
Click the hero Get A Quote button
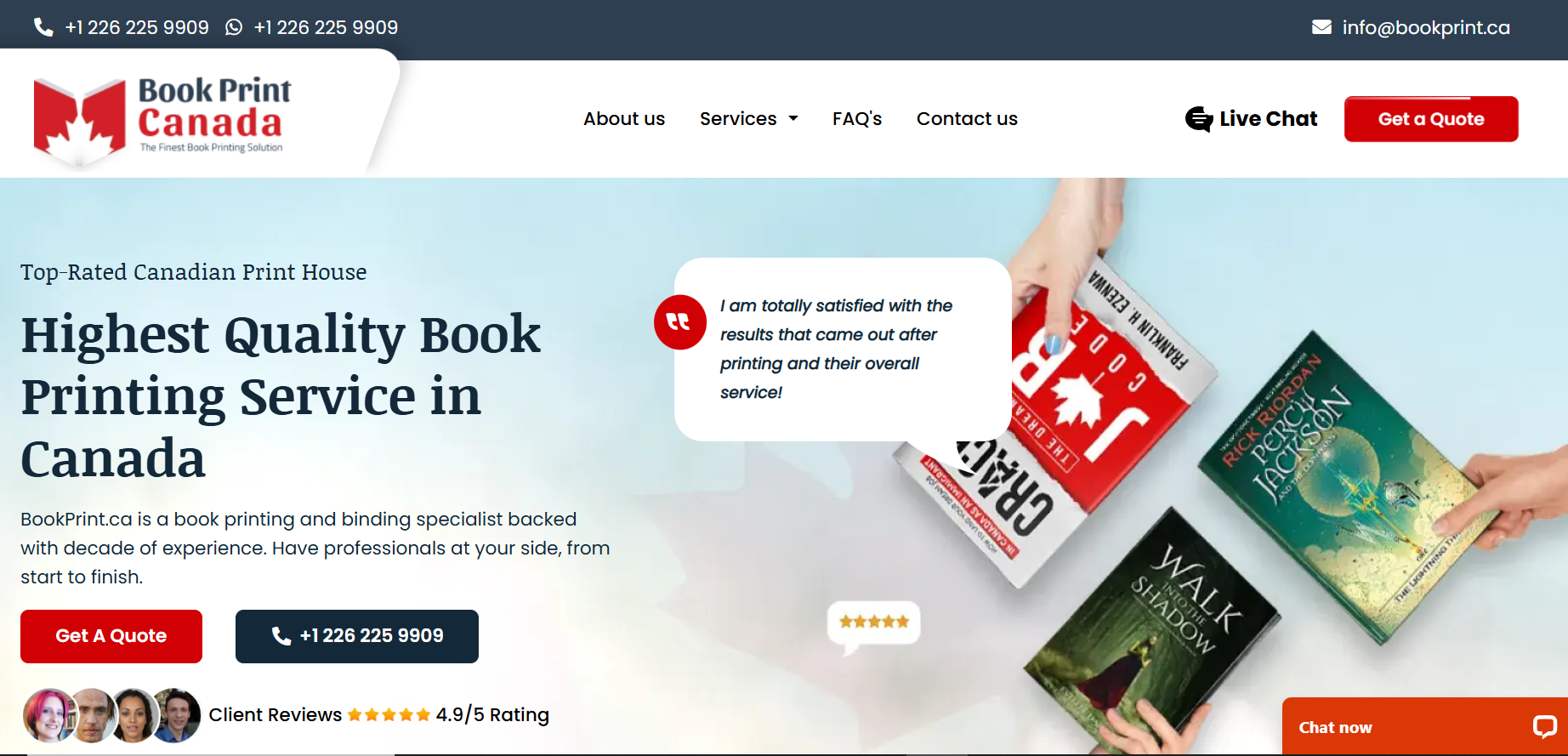coord(111,636)
